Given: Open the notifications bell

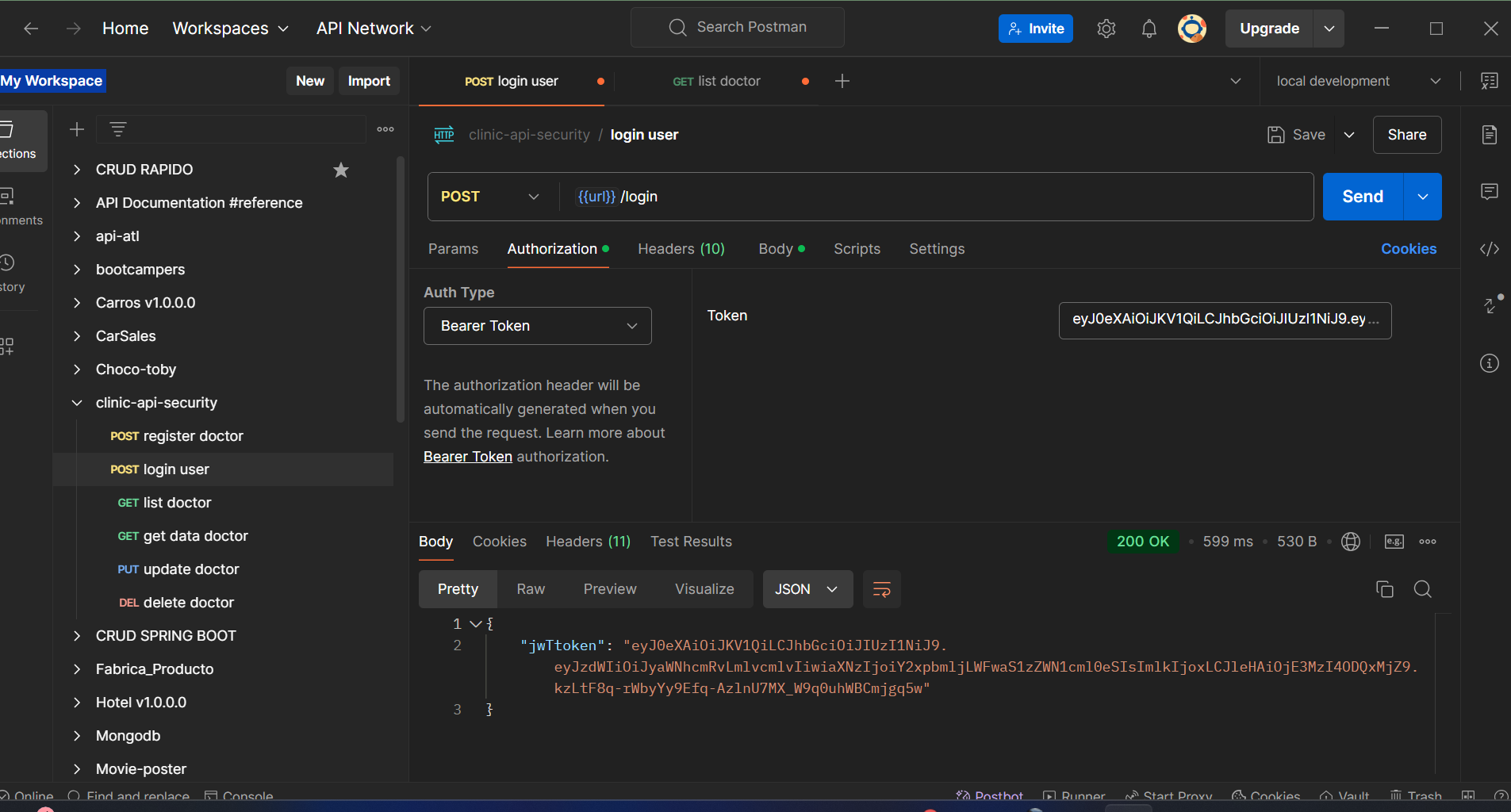Looking at the screenshot, I should (x=1149, y=29).
